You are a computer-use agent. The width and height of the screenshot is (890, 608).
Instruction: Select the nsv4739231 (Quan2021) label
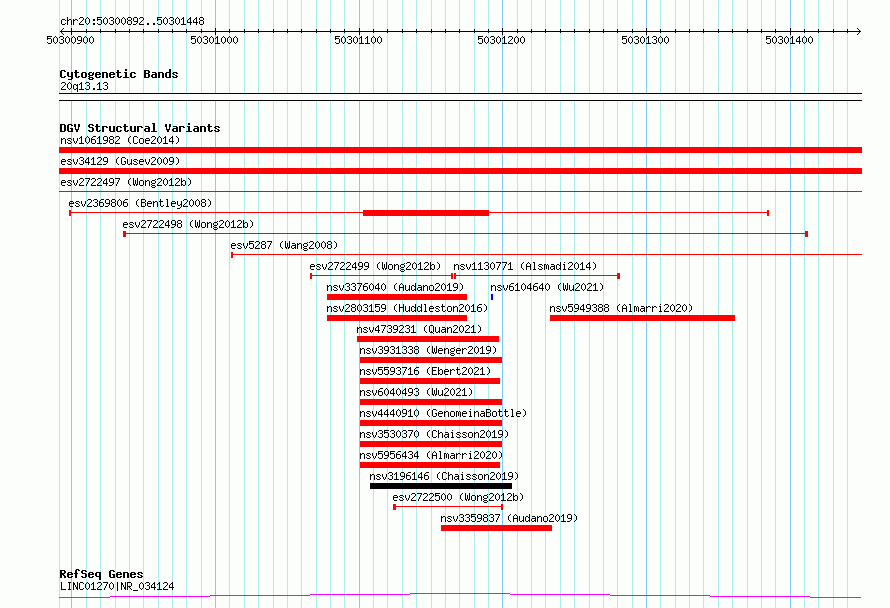419,329
